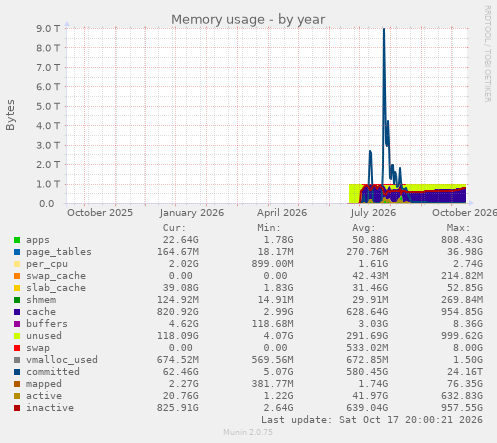Click the 'January 2026' x-axis label
Viewport: 497px width, 443px height.
pos(192,213)
